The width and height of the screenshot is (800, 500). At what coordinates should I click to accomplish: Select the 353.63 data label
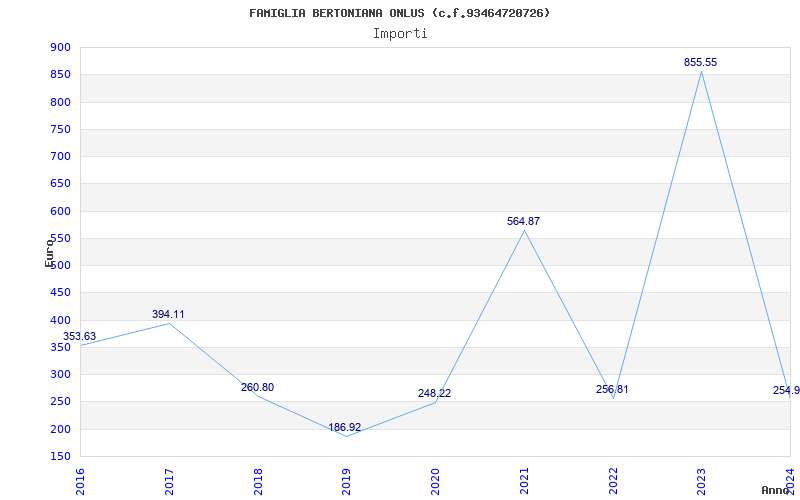[x=79, y=337]
